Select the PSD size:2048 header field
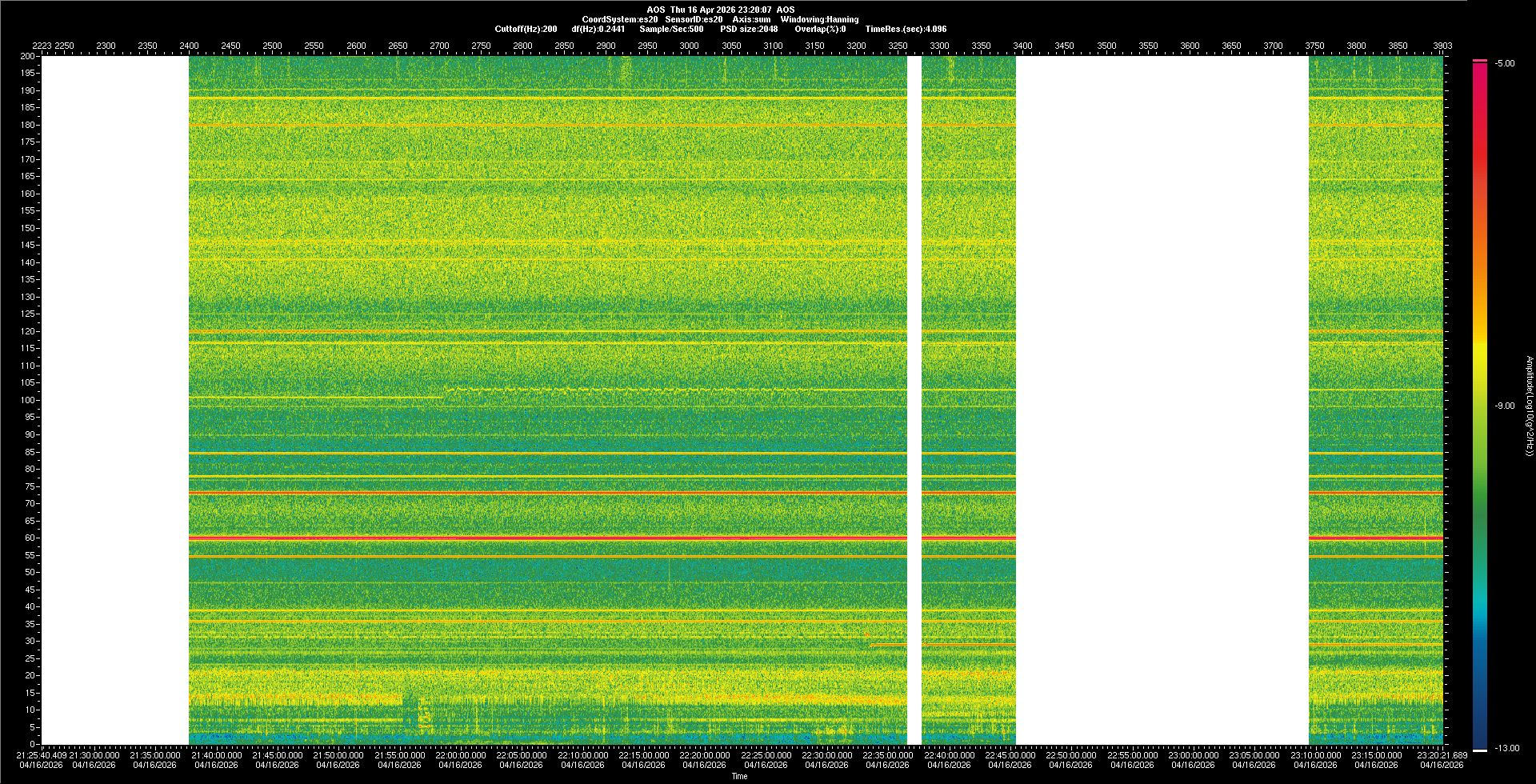Viewport: 1536px width, 784px height. [749, 30]
